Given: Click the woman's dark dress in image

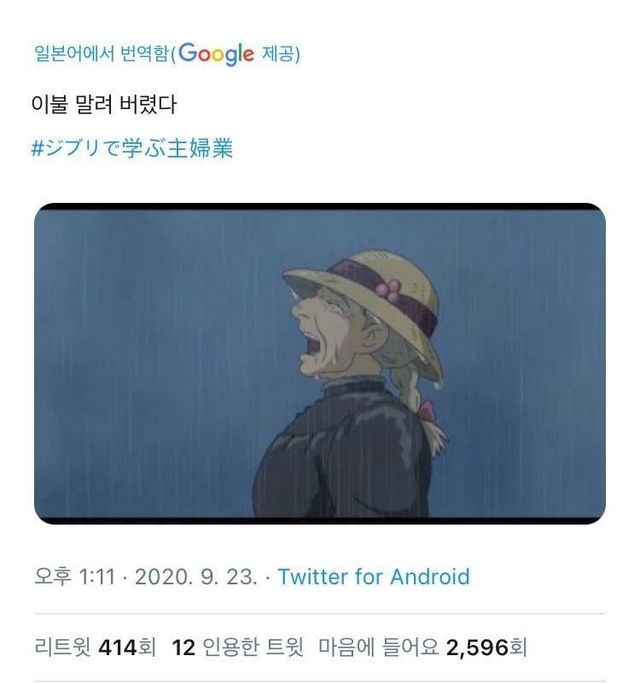Looking at the screenshot, I should pos(340,460).
